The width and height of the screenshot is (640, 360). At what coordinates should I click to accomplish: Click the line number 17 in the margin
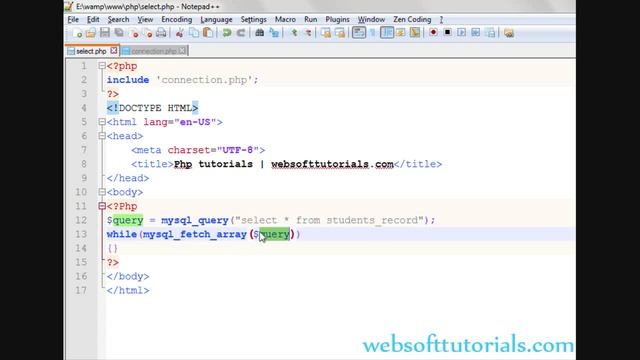point(81,290)
